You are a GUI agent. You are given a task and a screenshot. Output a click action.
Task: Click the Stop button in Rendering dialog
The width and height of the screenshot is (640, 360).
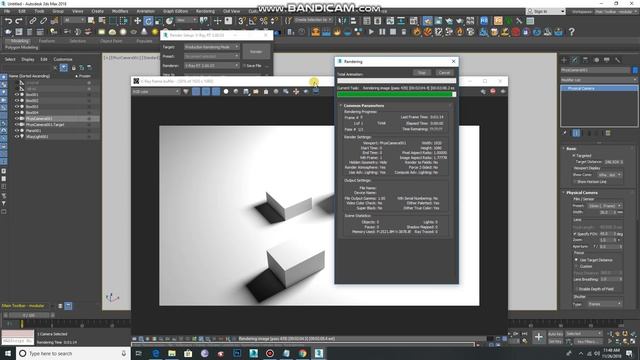pos(422,73)
